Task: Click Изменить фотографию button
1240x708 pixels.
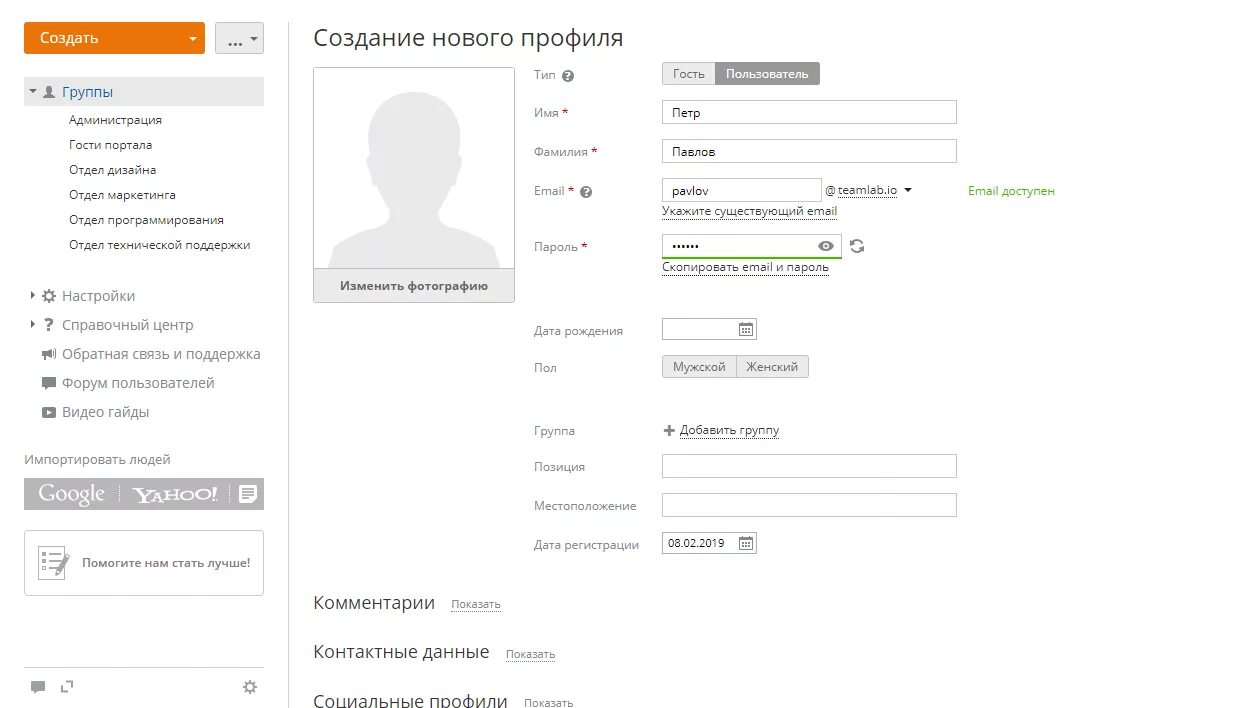Action: point(414,286)
